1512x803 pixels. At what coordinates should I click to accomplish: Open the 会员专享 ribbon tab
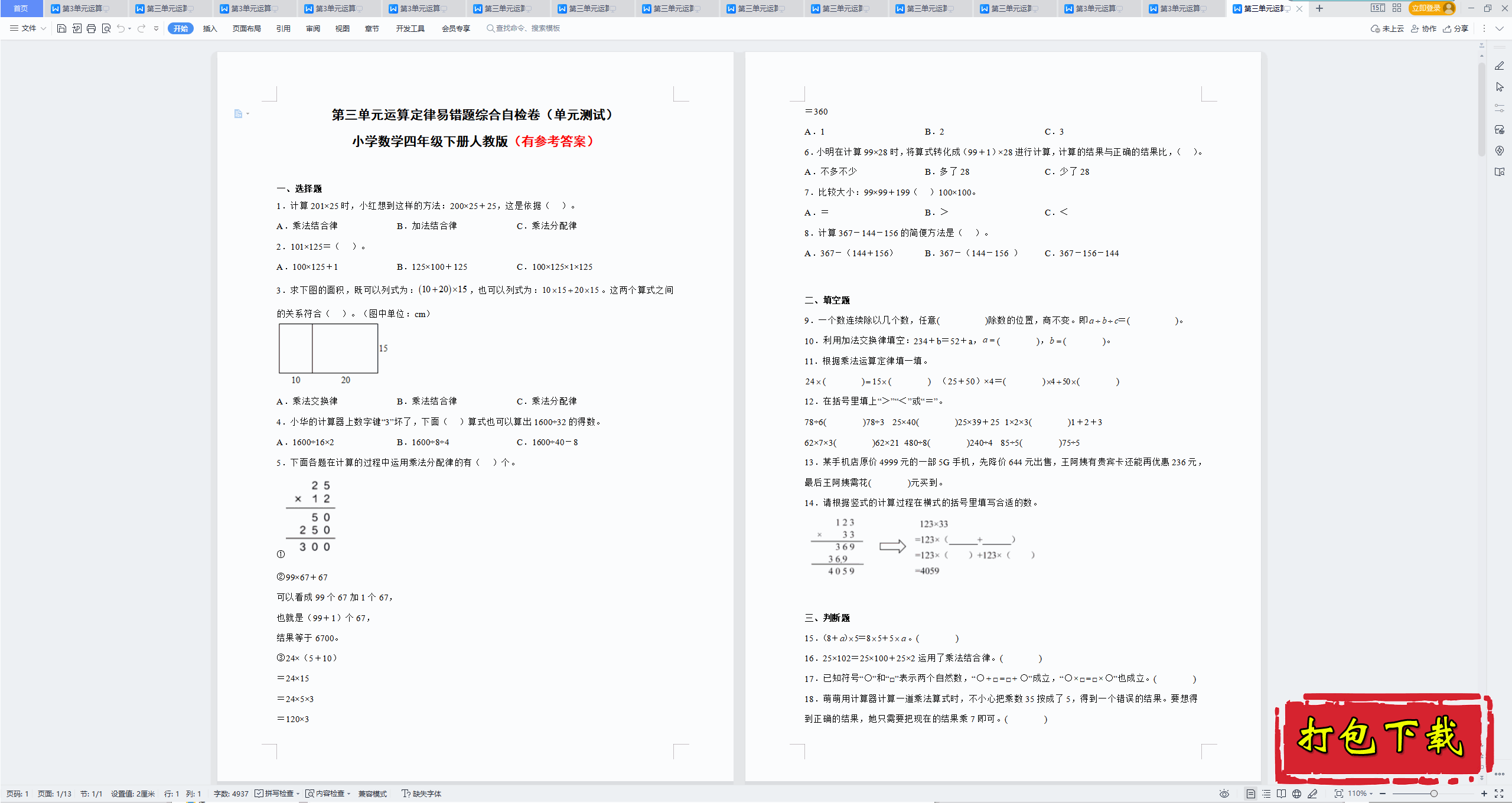456,28
